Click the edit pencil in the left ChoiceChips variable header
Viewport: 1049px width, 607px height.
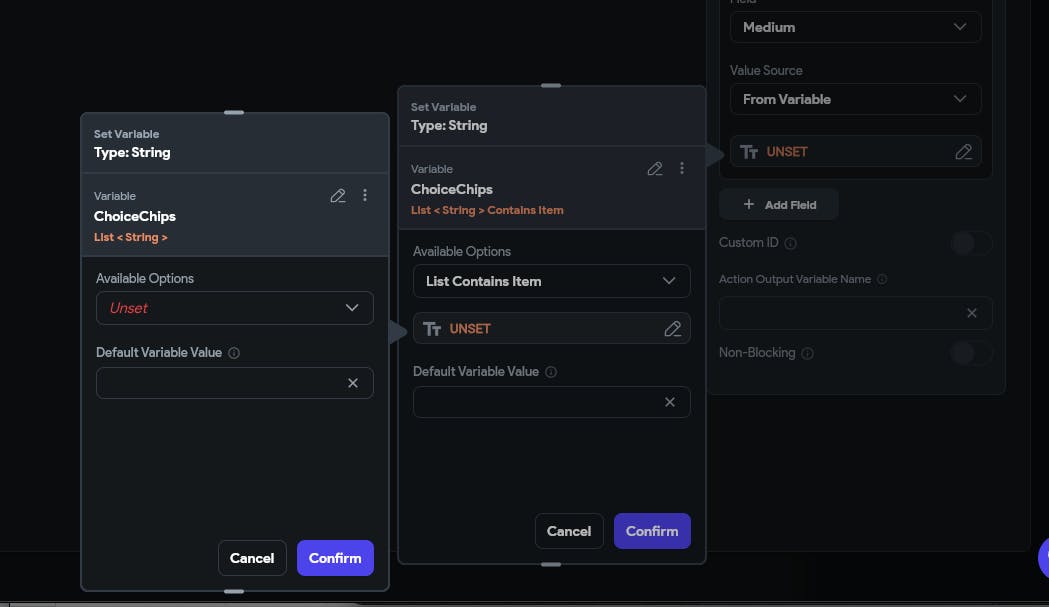click(x=338, y=196)
